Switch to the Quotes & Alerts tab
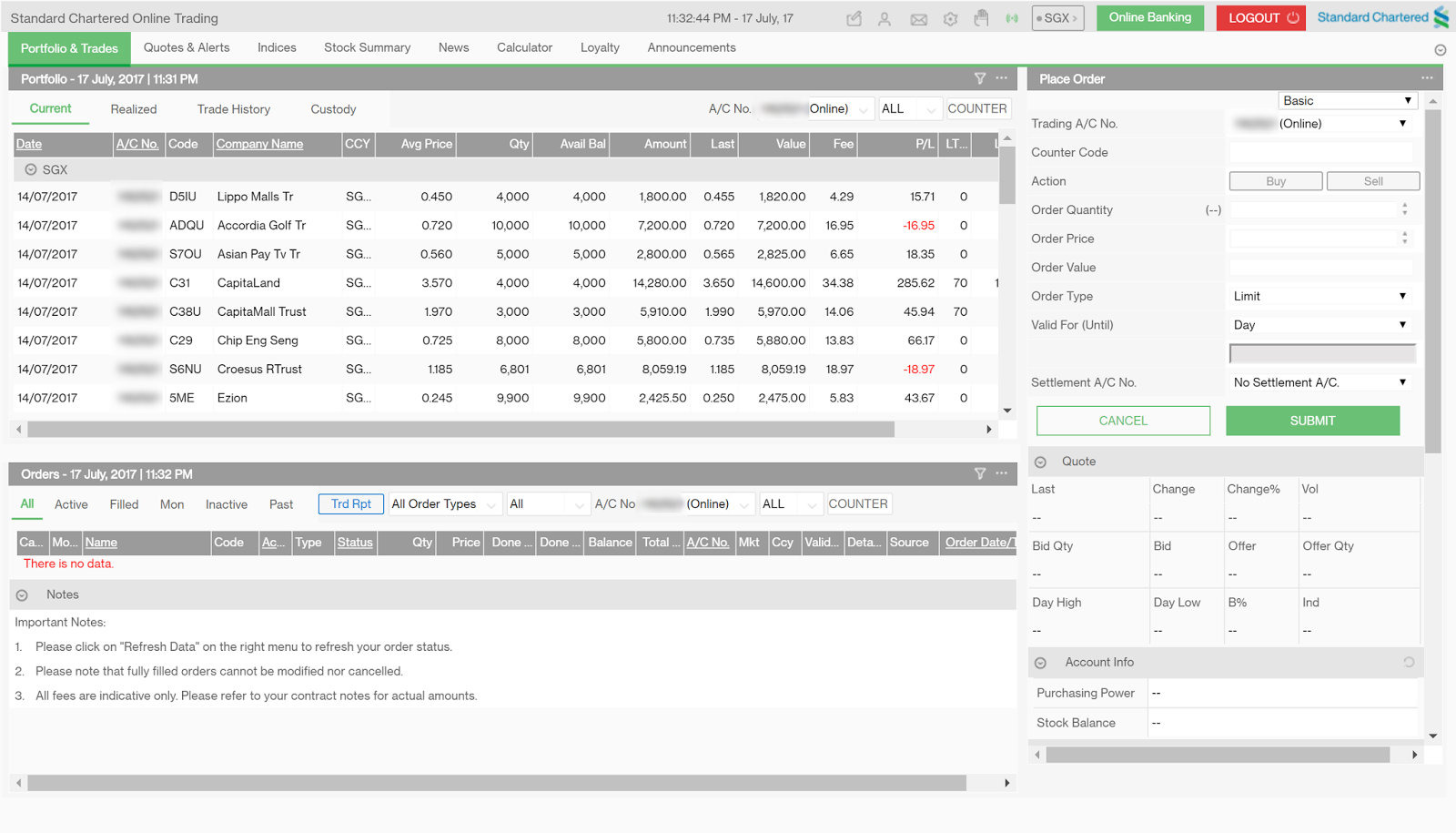 (x=187, y=47)
